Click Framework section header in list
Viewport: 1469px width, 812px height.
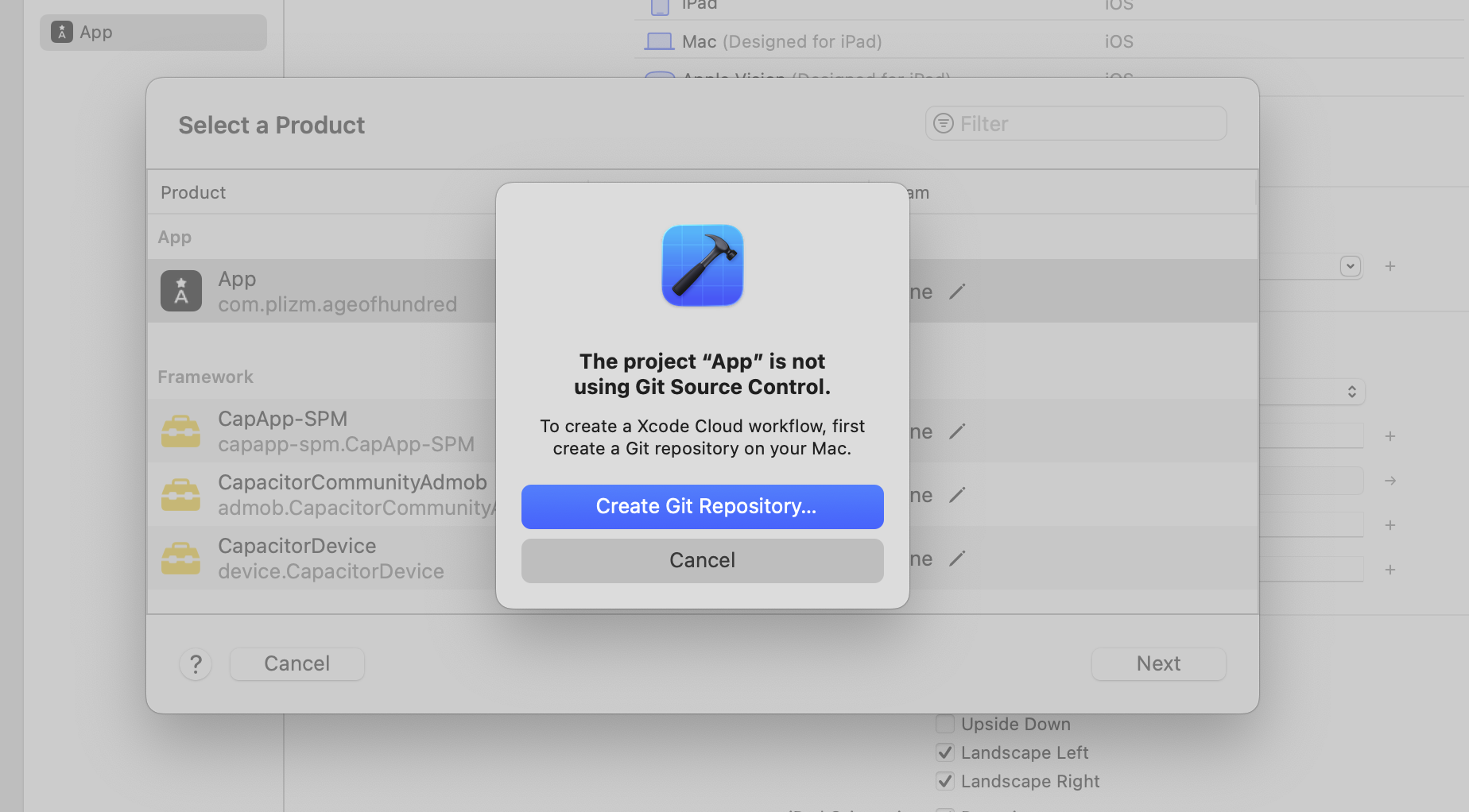205,377
